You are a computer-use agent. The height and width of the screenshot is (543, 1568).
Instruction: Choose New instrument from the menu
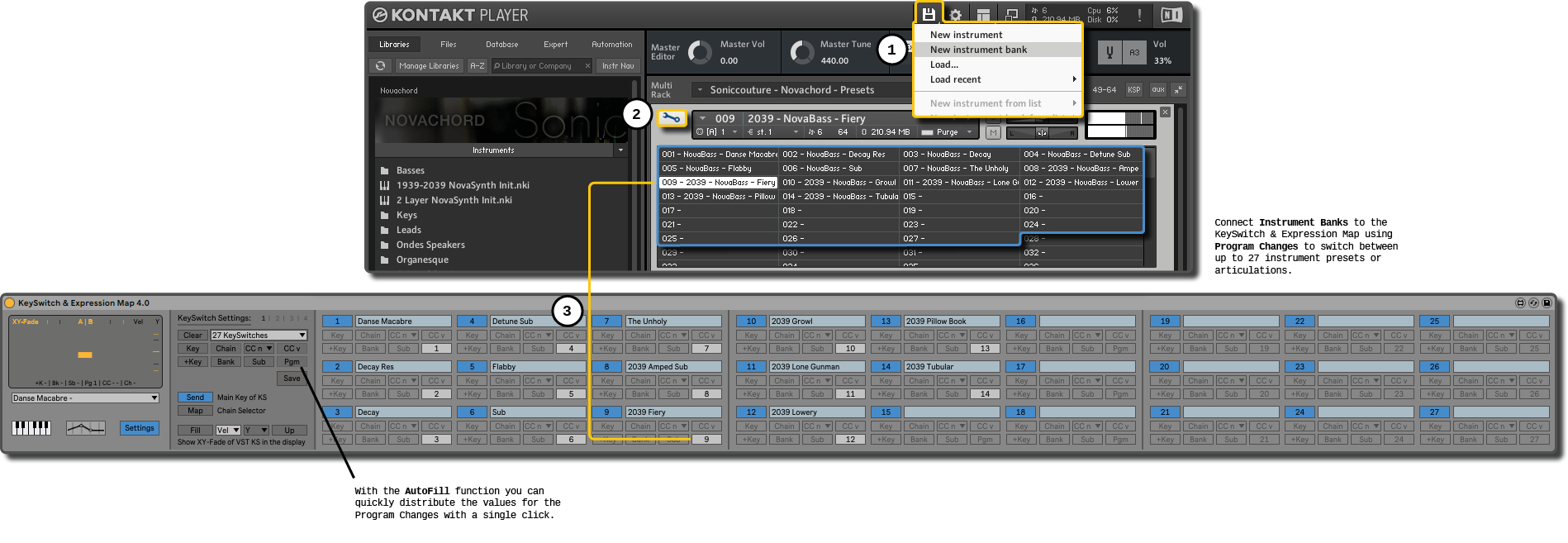(998, 35)
